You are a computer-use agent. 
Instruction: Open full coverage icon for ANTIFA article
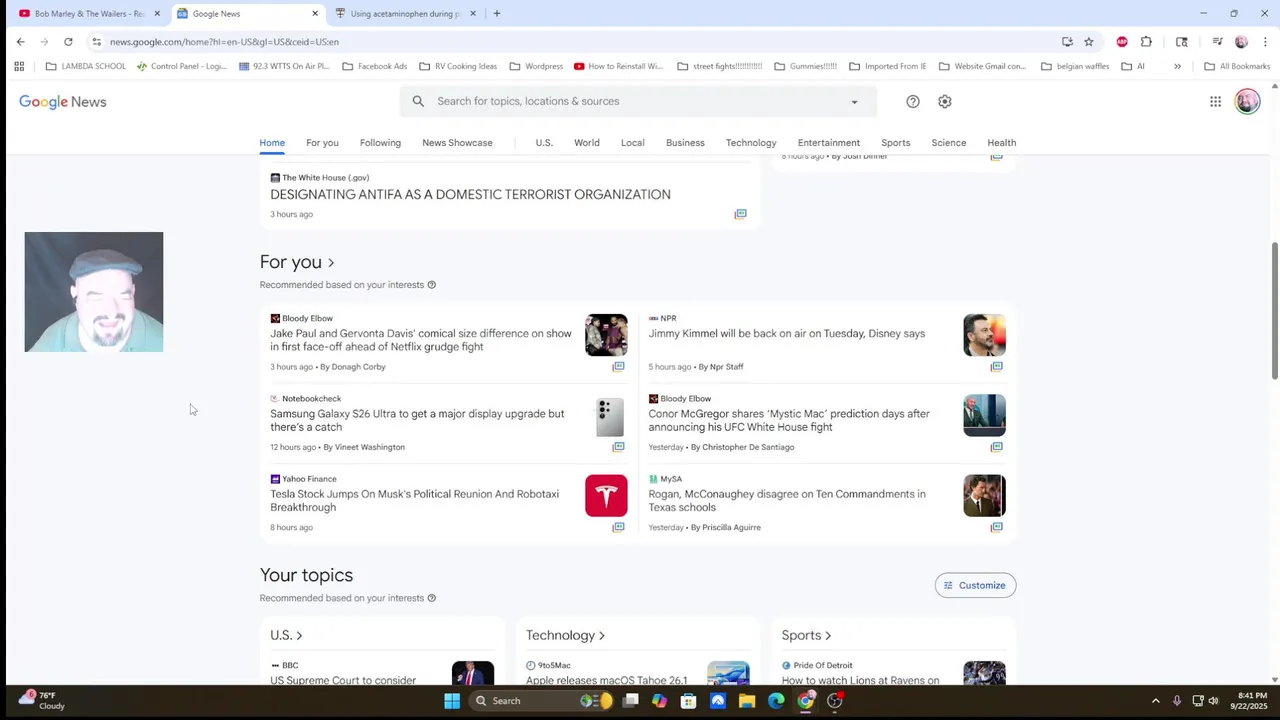[740, 214]
